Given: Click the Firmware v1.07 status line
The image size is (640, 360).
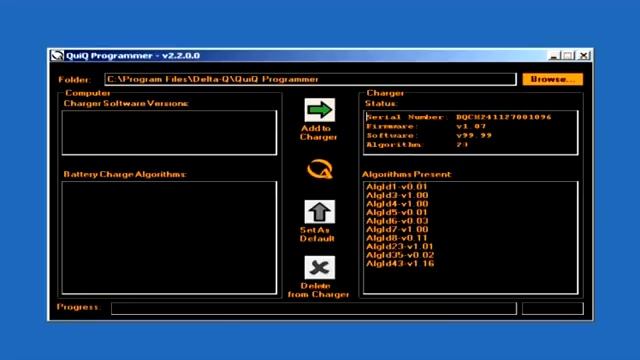Looking at the screenshot, I should [x=426, y=127].
